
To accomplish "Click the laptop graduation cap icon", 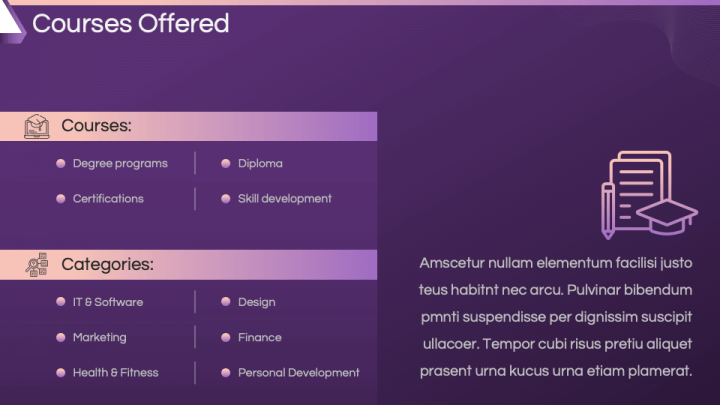I will (37, 126).
